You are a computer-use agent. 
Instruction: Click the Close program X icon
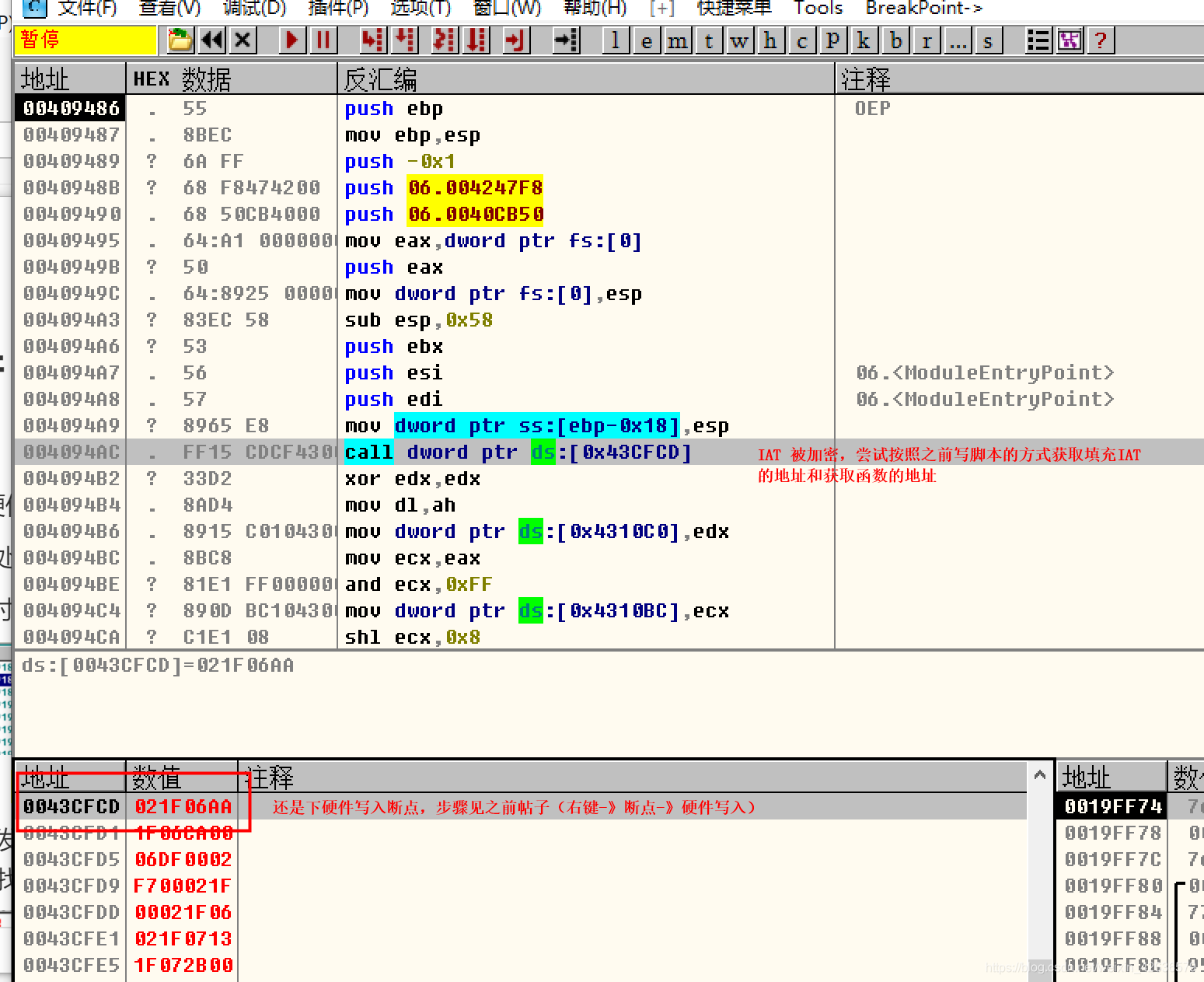pos(243,40)
